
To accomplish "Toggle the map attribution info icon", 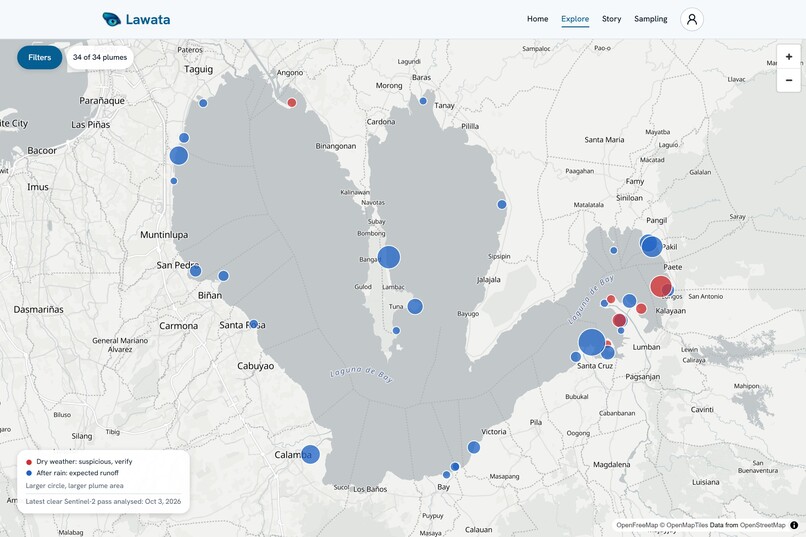I will [x=794, y=525].
